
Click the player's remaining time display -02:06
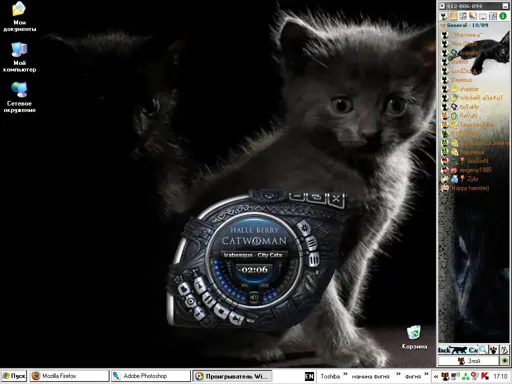pos(254,269)
